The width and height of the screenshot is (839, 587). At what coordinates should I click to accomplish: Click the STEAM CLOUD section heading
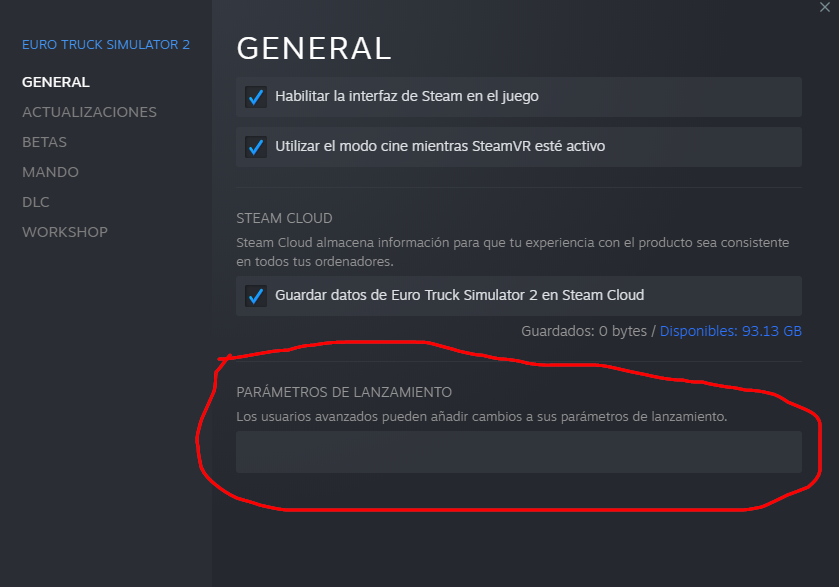284,218
